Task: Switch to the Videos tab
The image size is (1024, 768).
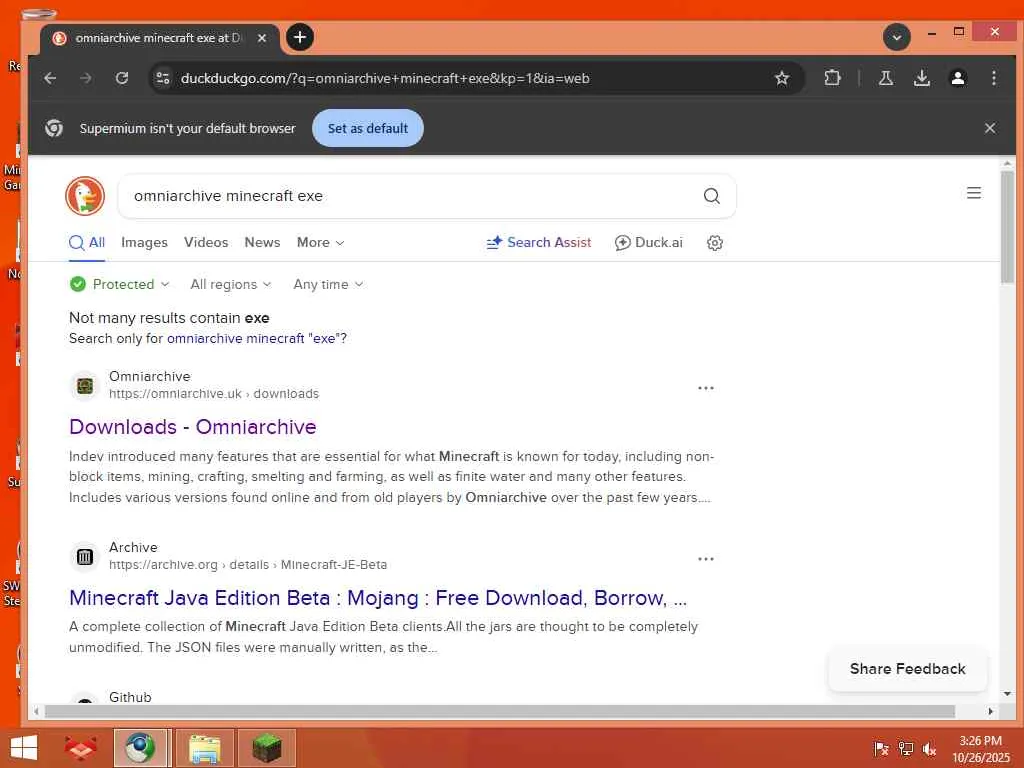Action: click(x=206, y=242)
